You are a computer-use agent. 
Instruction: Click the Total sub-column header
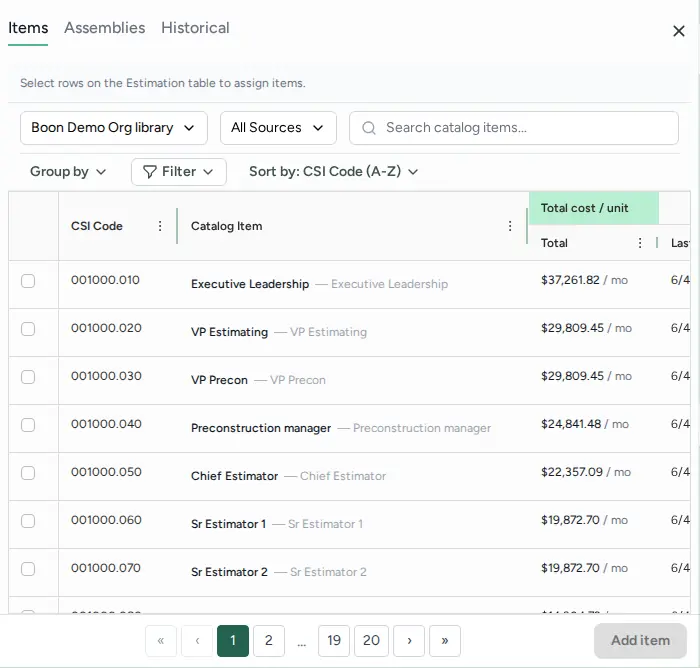point(554,243)
